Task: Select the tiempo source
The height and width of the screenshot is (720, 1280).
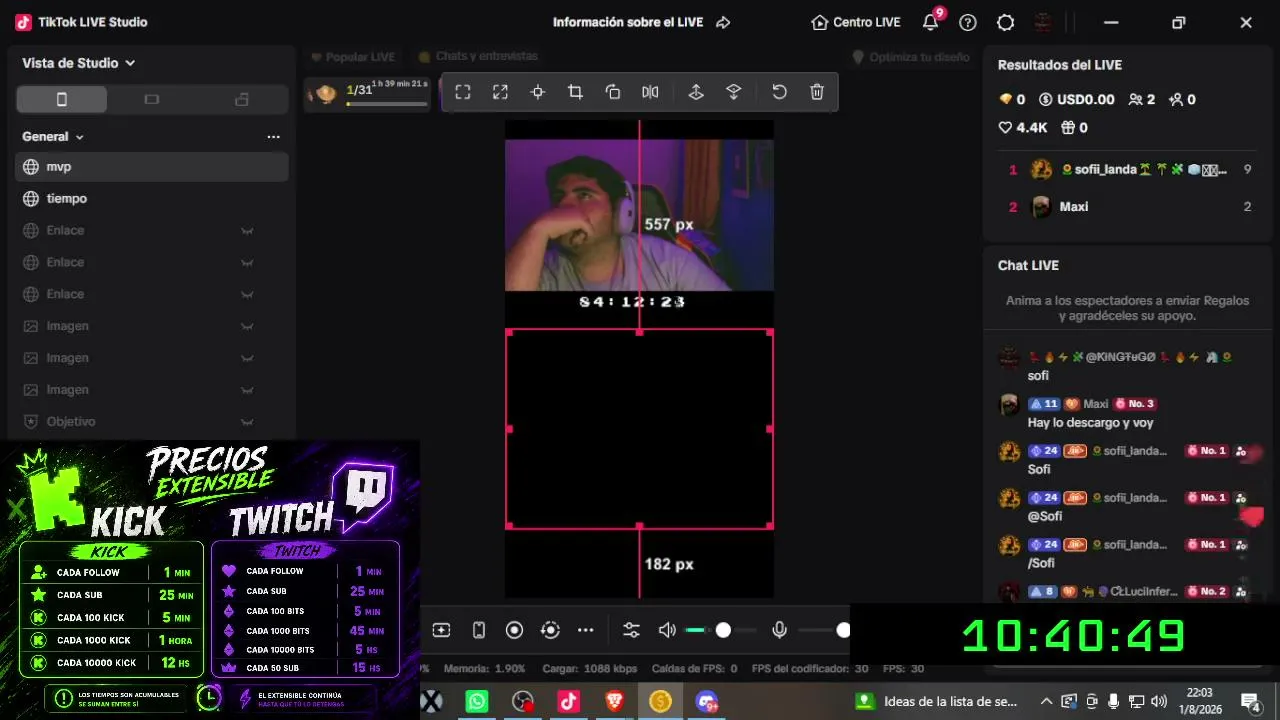Action: [152, 199]
